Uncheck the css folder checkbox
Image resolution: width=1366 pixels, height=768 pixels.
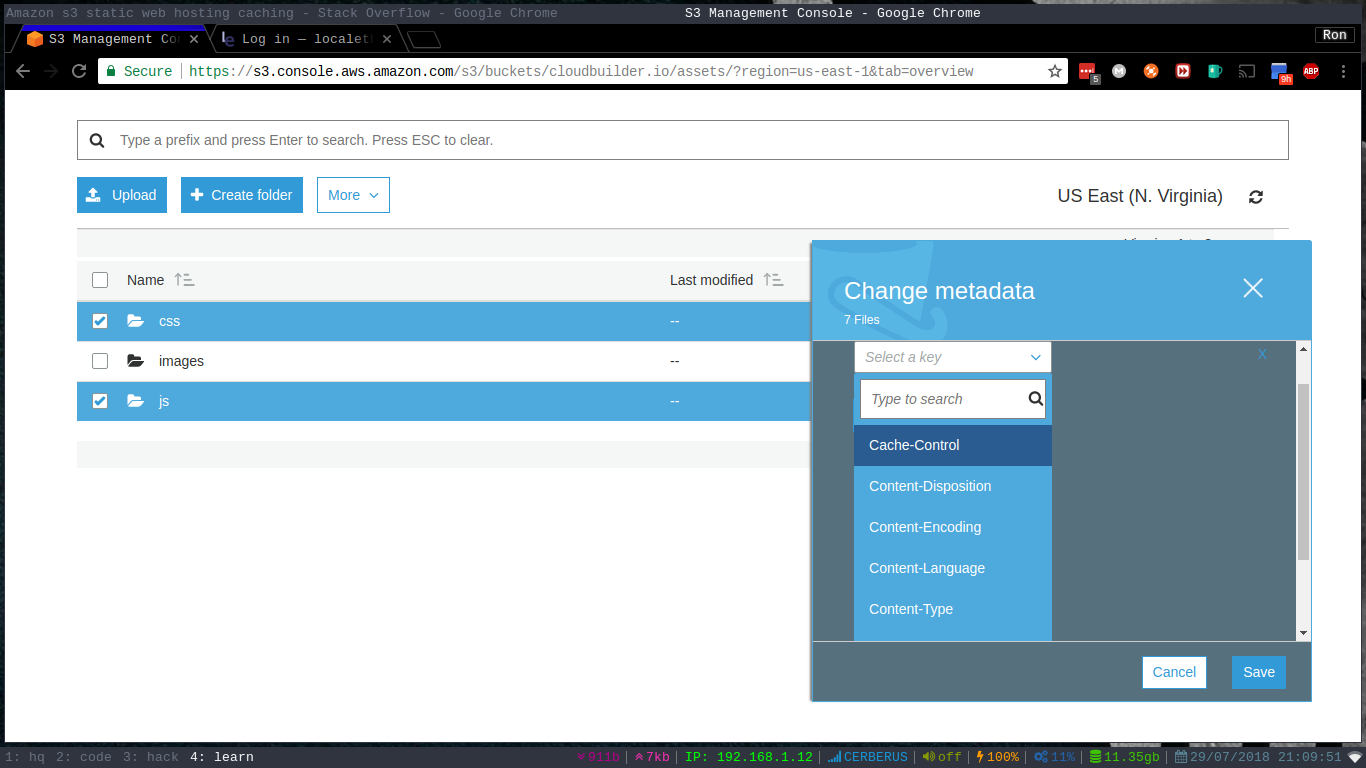(100, 321)
